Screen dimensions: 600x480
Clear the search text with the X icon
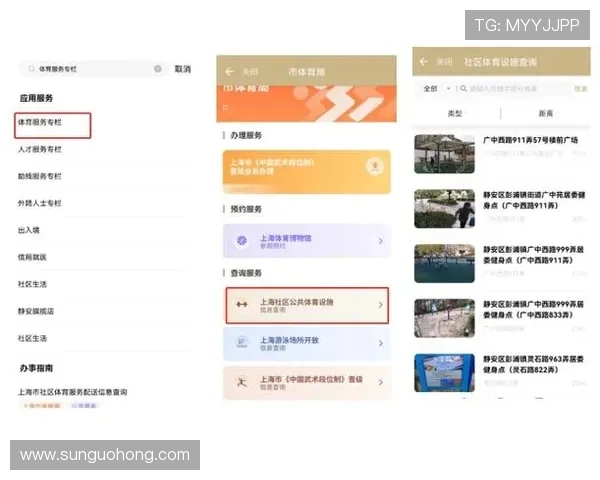tap(158, 69)
